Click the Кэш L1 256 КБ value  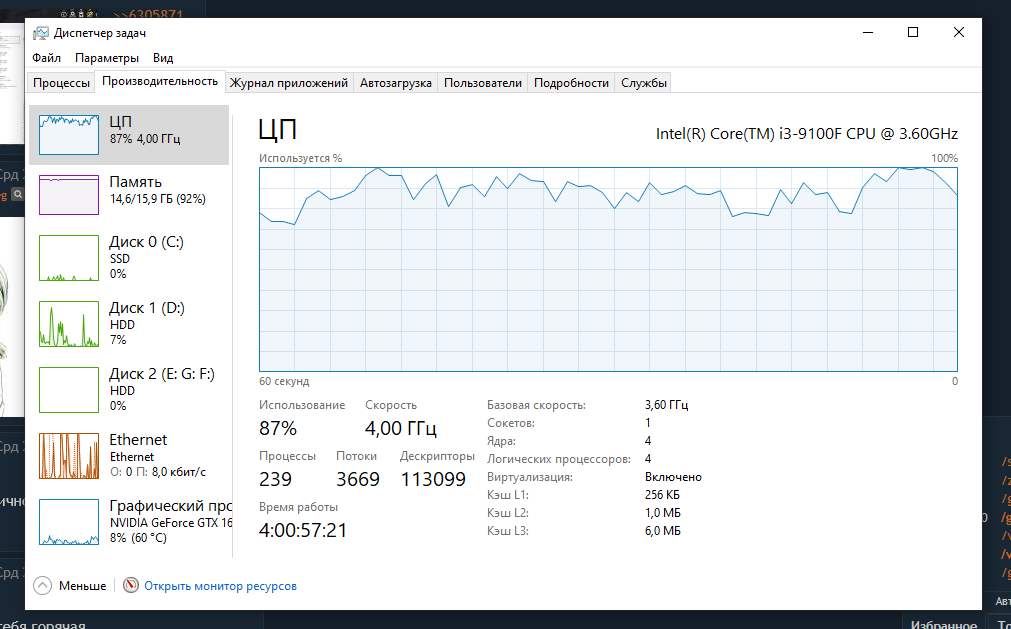[x=662, y=495]
